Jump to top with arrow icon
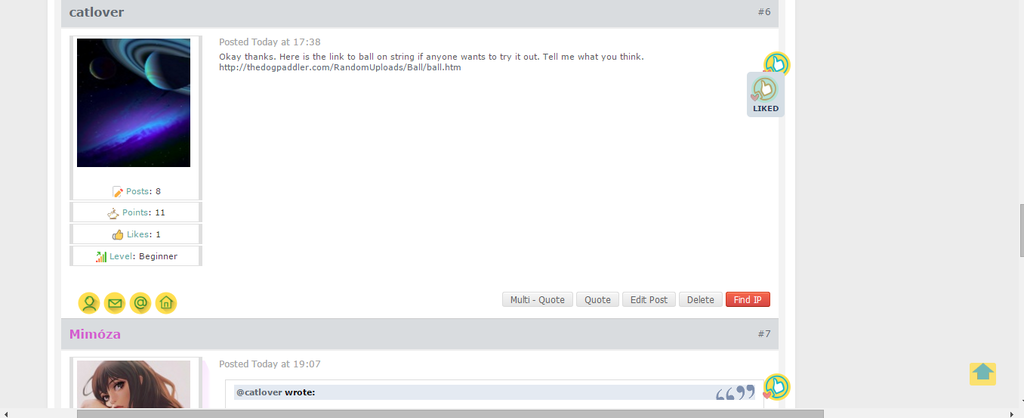The height and width of the screenshot is (418, 1024). click(x=983, y=374)
